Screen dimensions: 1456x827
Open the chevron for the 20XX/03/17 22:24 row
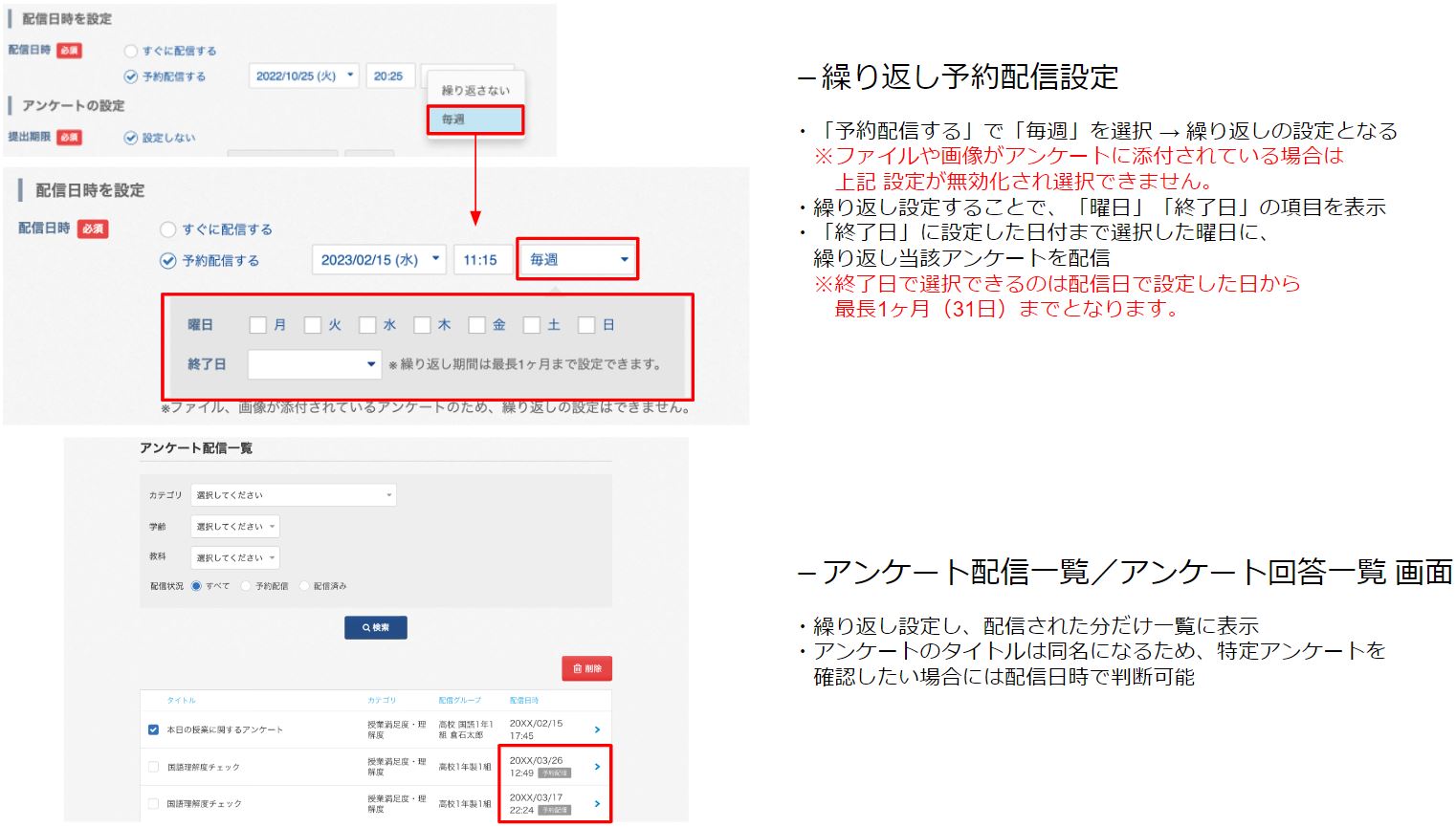click(597, 803)
